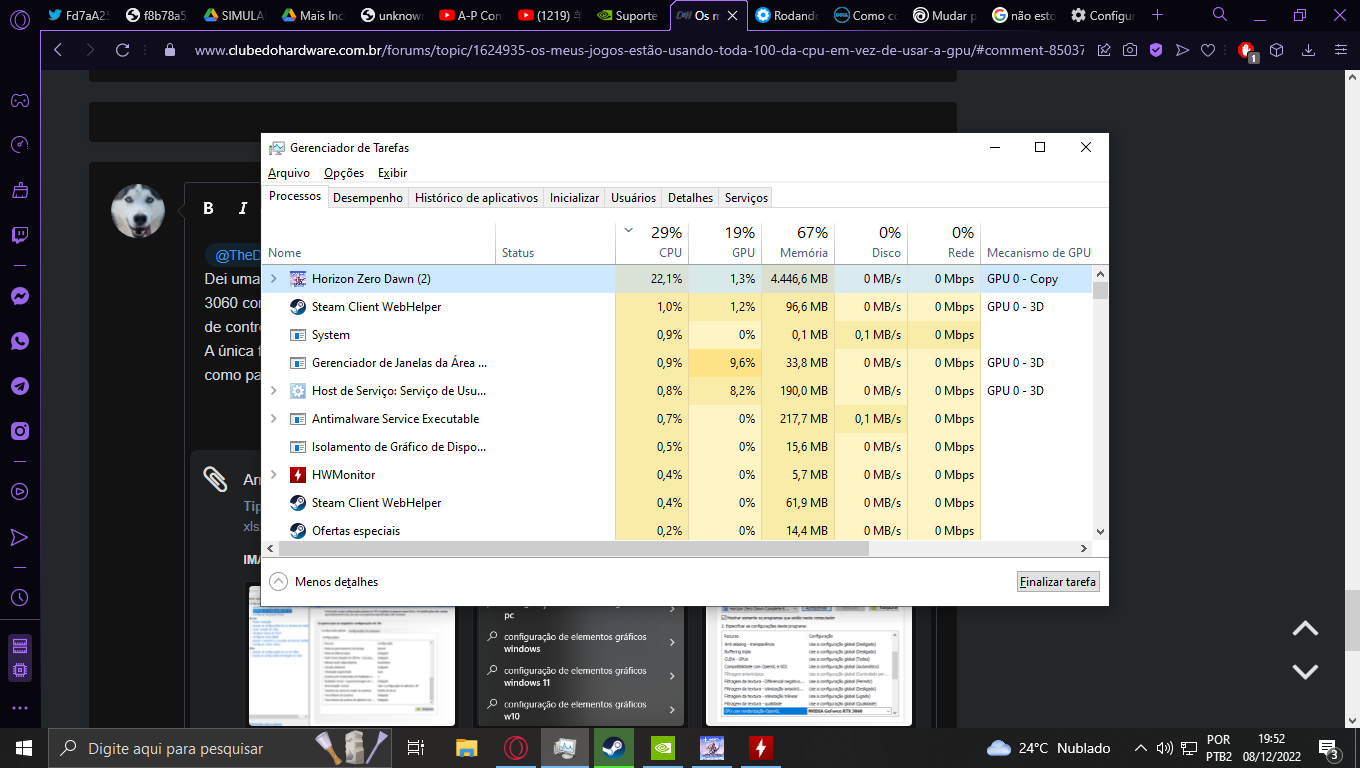Go back with the browser back arrow
This screenshot has height=768, width=1360.
pos(58,50)
